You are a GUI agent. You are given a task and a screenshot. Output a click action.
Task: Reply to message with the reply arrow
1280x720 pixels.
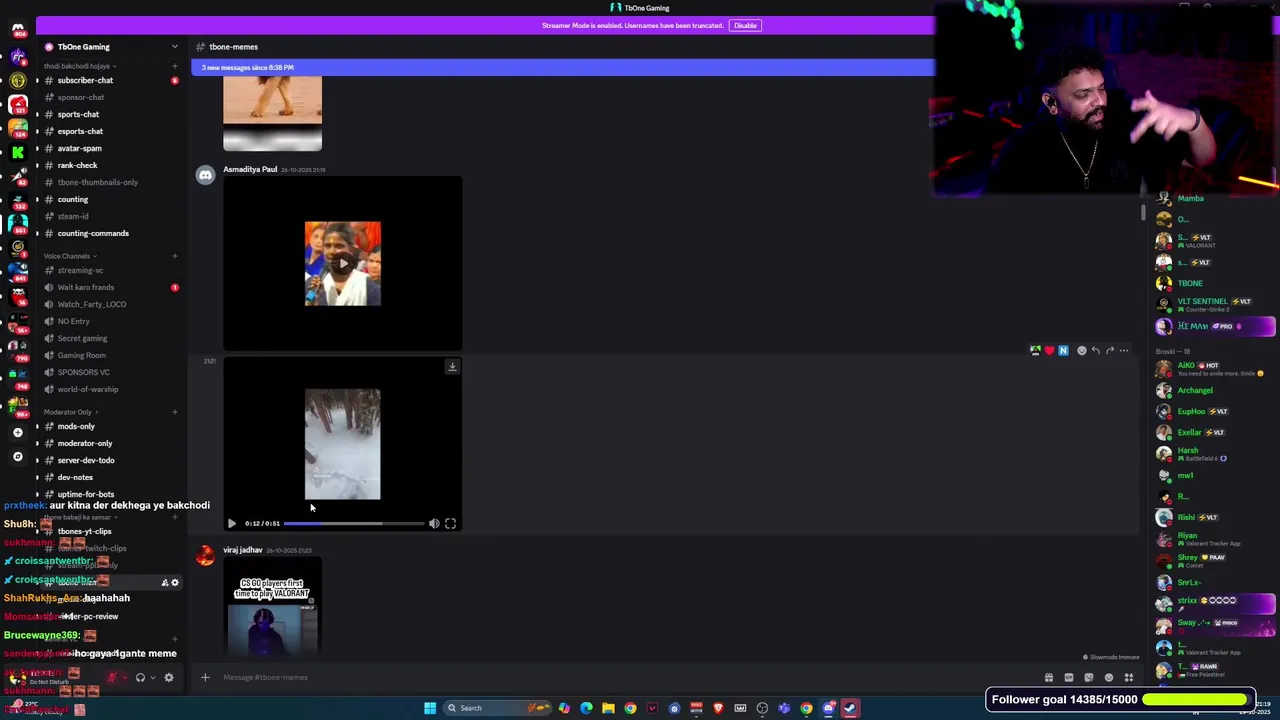point(1095,351)
